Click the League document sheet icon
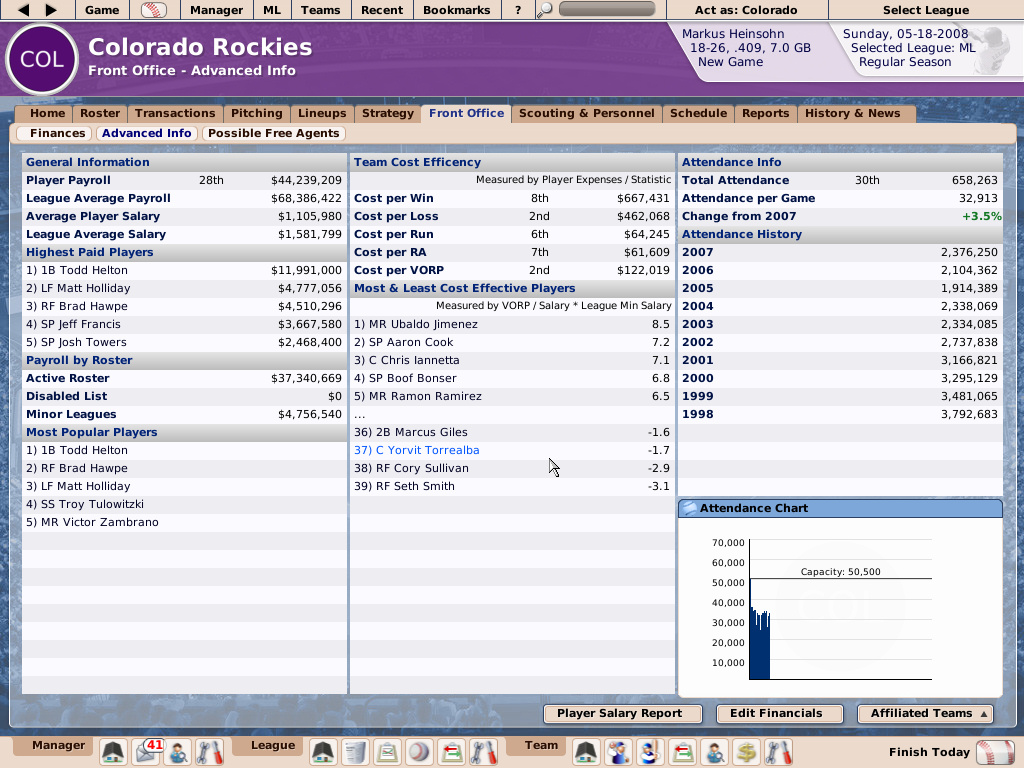The height and width of the screenshot is (768, 1024). tap(355, 752)
